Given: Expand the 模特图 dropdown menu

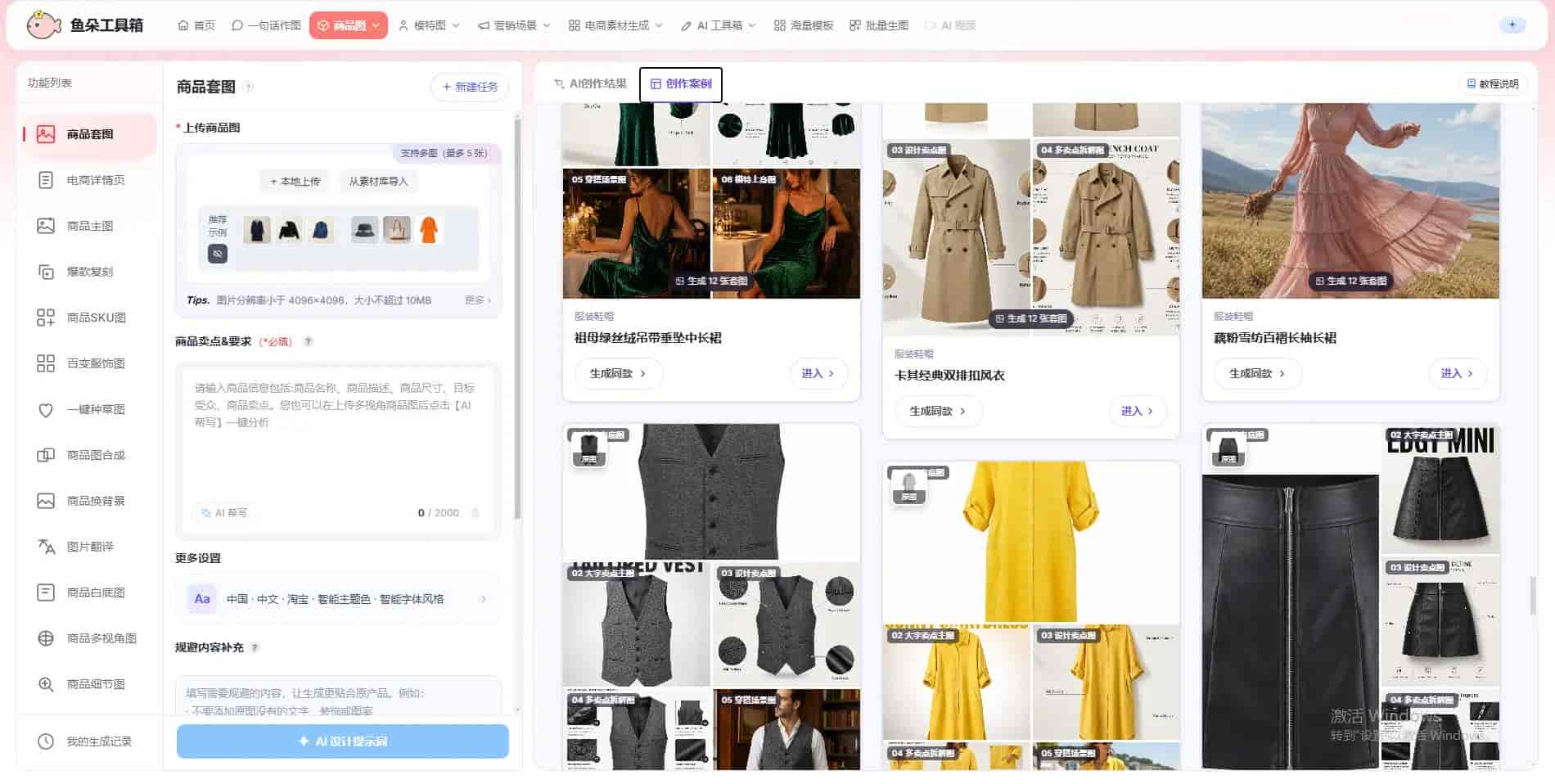Looking at the screenshot, I should pos(429,25).
